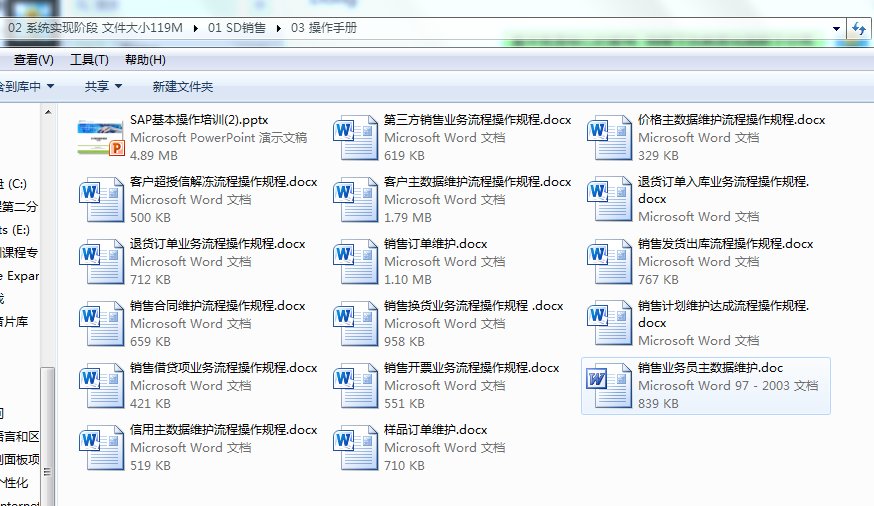The width and height of the screenshot is (874, 506).
Task: Click the refresh button beside the address bar
Action: pyautogui.click(x=858, y=28)
